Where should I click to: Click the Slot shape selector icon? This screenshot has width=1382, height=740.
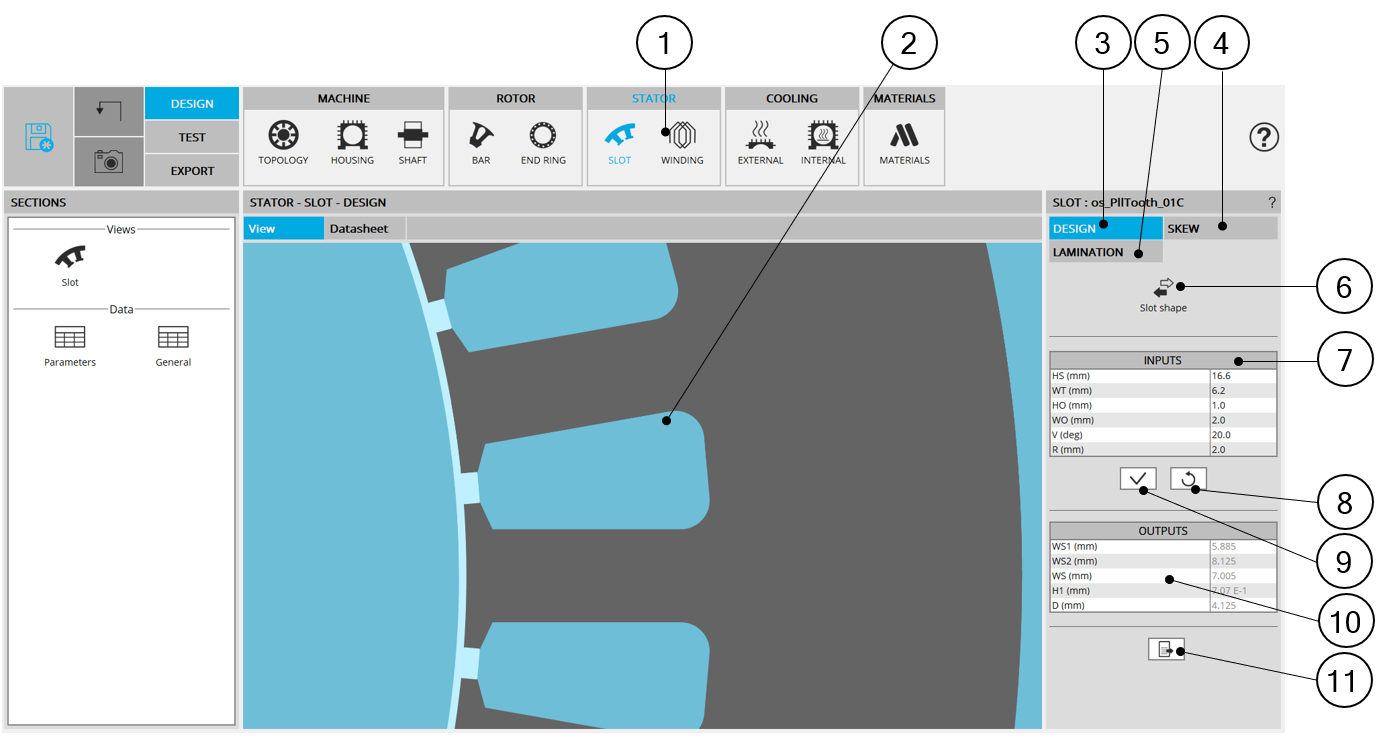pos(1163,289)
